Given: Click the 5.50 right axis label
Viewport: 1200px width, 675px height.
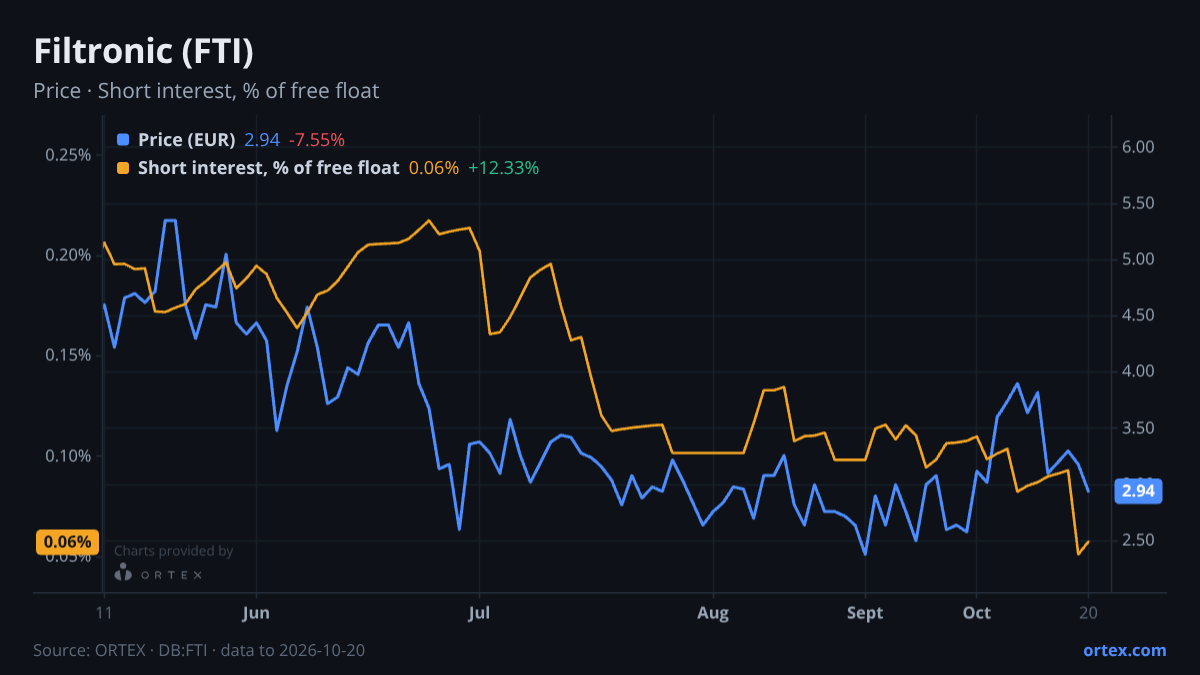Looking at the screenshot, I should click(x=1139, y=203).
